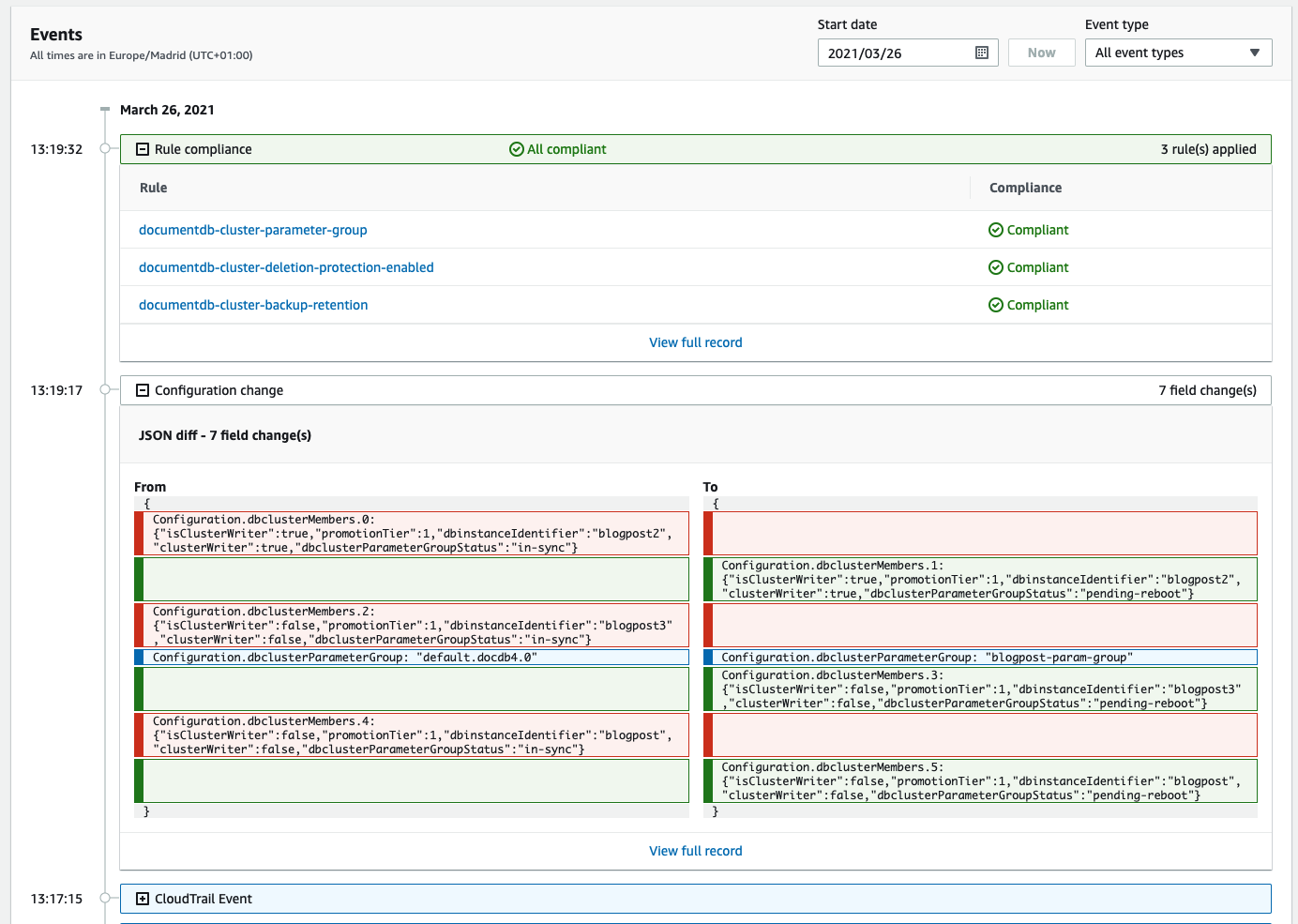This screenshot has height=924, width=1298.
Task: Click View full record under Rule compliance
Action: [695, 342]
